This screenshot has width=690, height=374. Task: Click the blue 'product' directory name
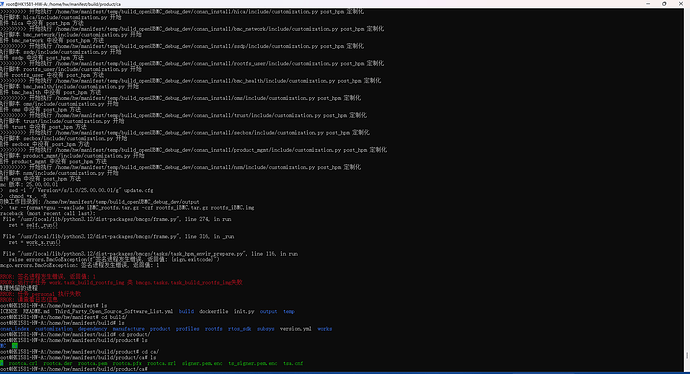coord(160,329)
